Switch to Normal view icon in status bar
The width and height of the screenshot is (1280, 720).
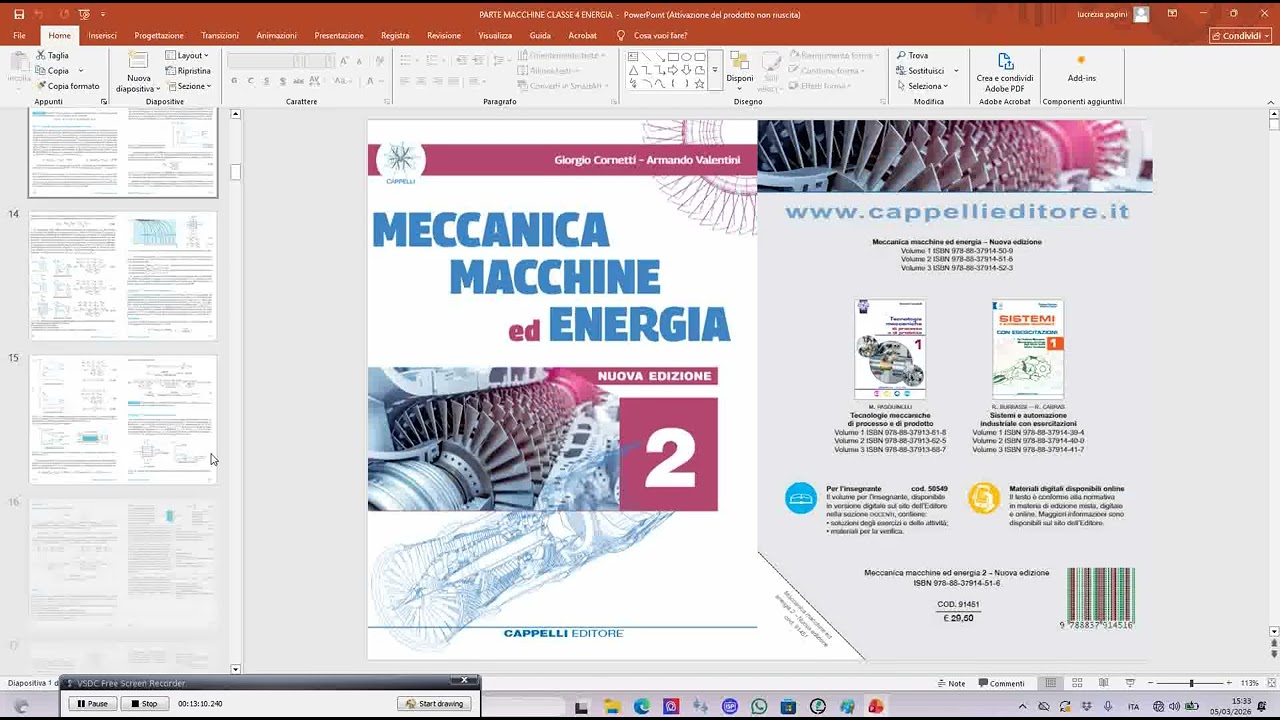pos(1050,683)
